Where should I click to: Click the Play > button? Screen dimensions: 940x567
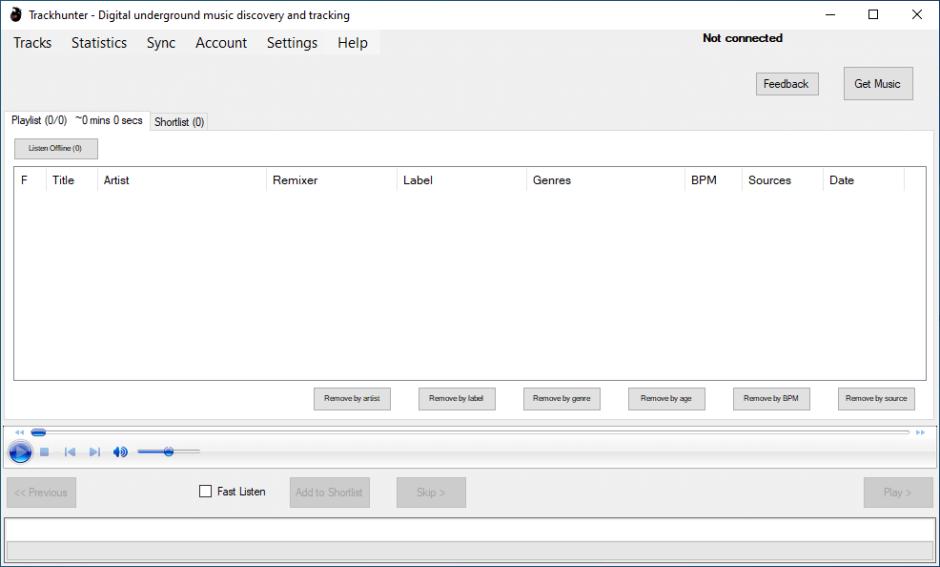pyautogui.click(x=898, y=493)
